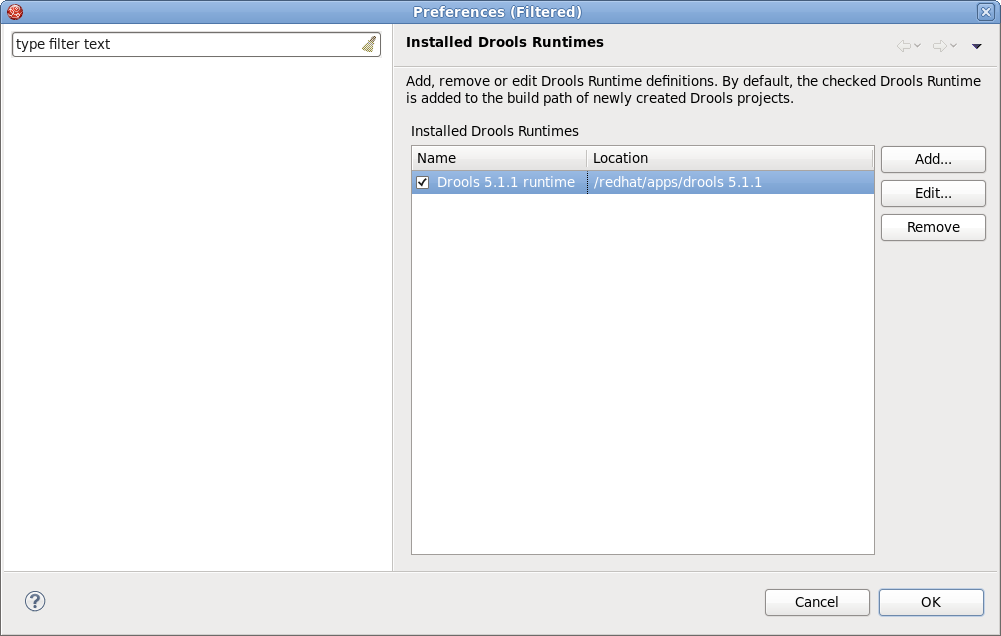1001x636 pixels.
Task: Confirm with the OK button
Action: click(931, 602)
